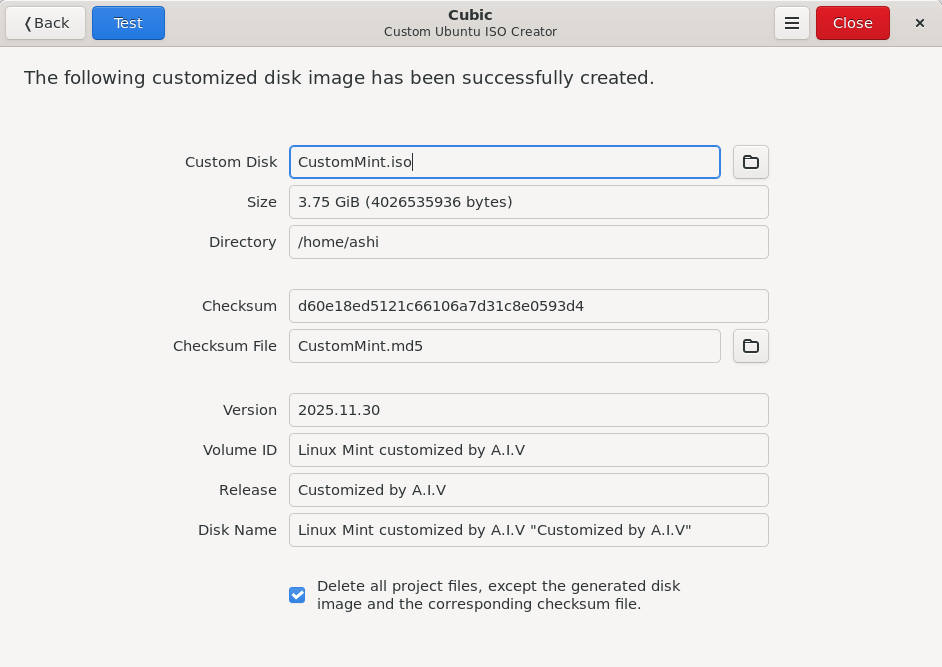Open folder browser next to Custom Disk field
The width and height of the screenshot is (942, 667).
[x=750, y=162]
